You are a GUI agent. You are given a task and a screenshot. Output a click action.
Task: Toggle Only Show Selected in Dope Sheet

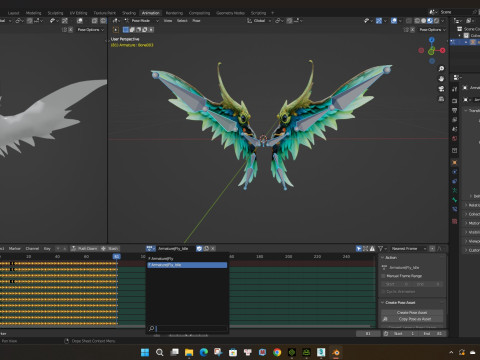click(359, 249)
